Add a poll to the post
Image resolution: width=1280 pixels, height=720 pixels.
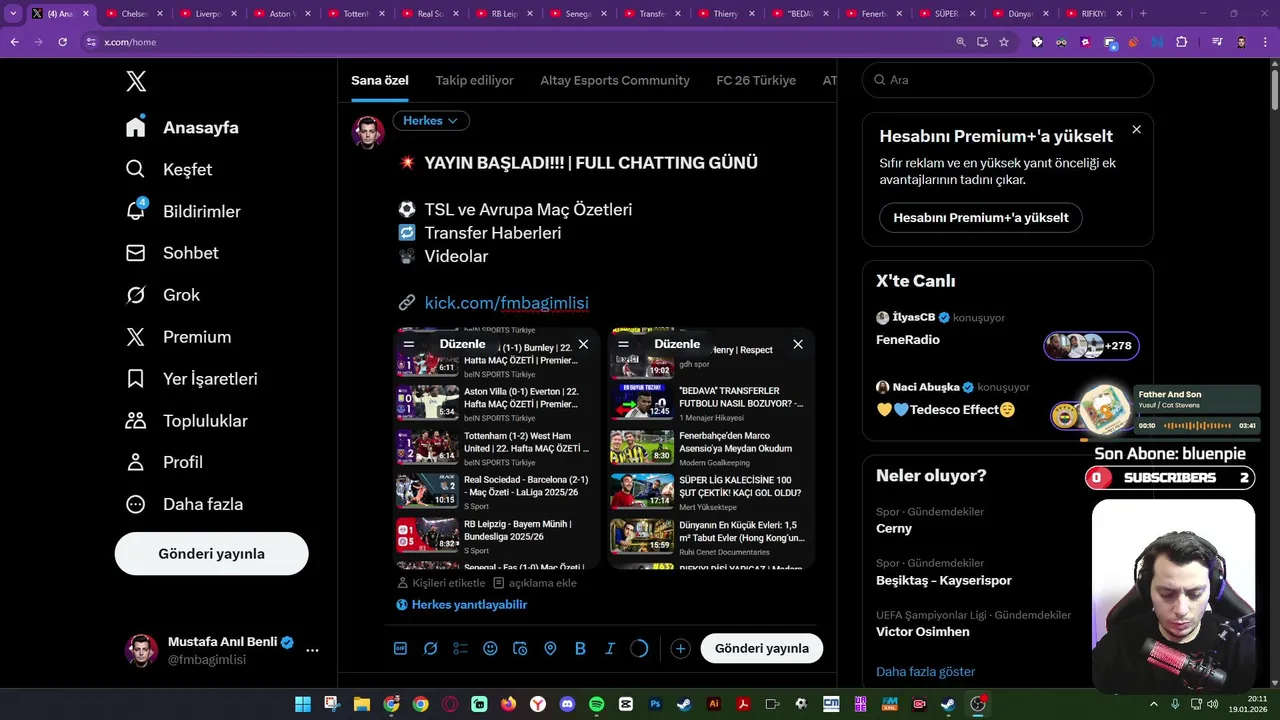[x=460, y=648]
